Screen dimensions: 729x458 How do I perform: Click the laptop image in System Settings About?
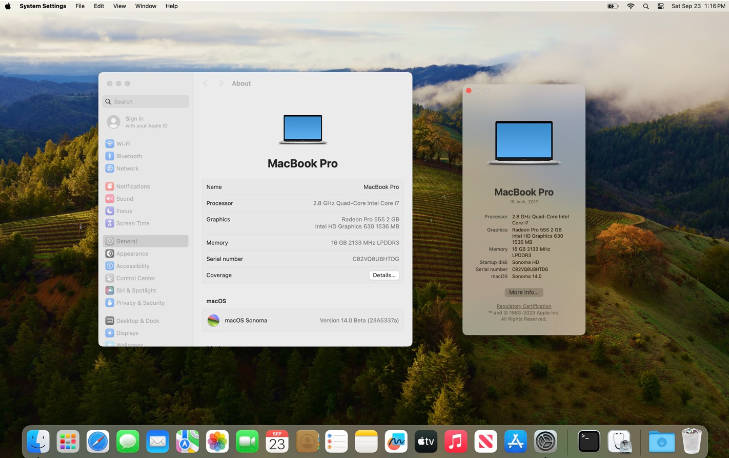click(x=303, y=129)
